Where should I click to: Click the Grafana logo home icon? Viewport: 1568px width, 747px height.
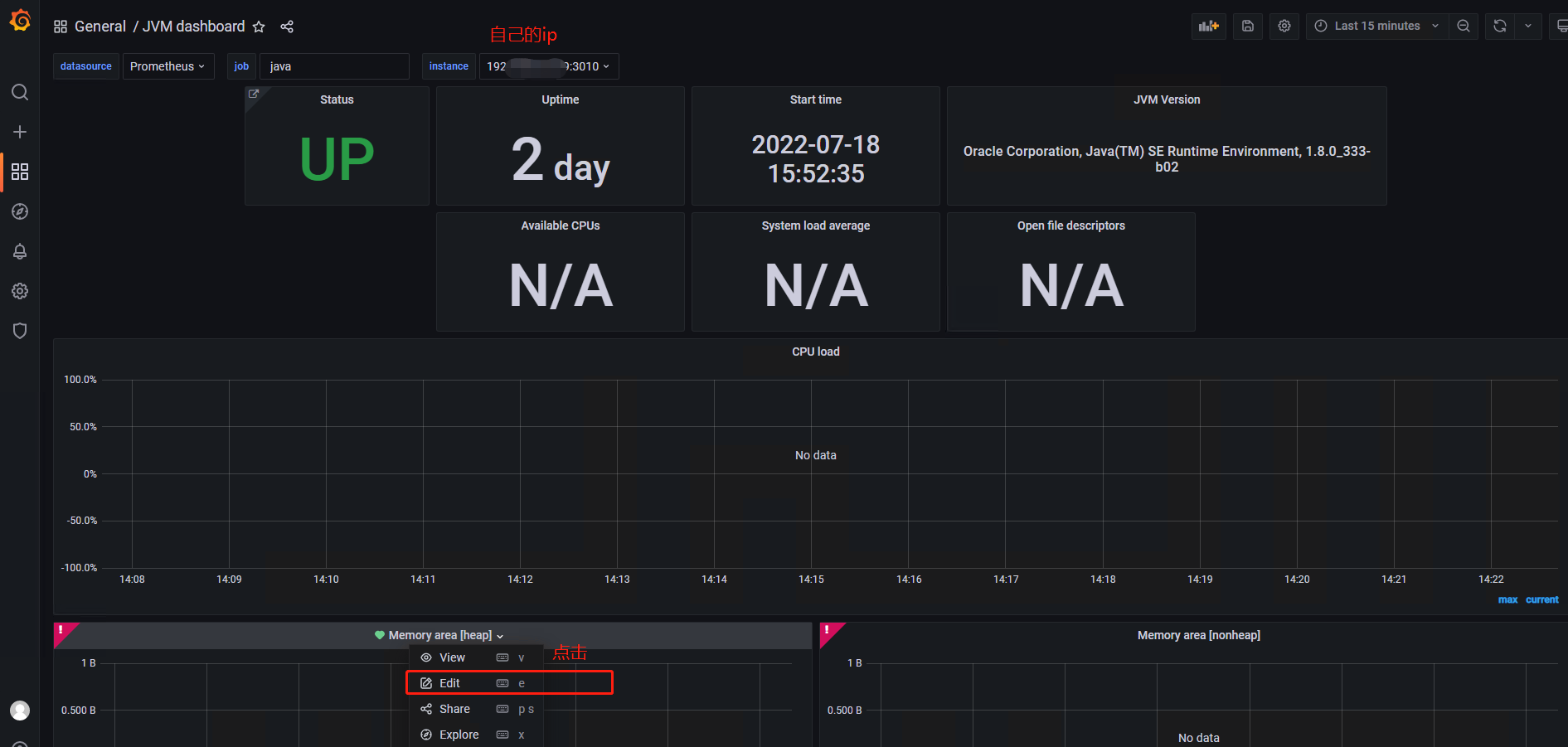[x=20, y=20]
